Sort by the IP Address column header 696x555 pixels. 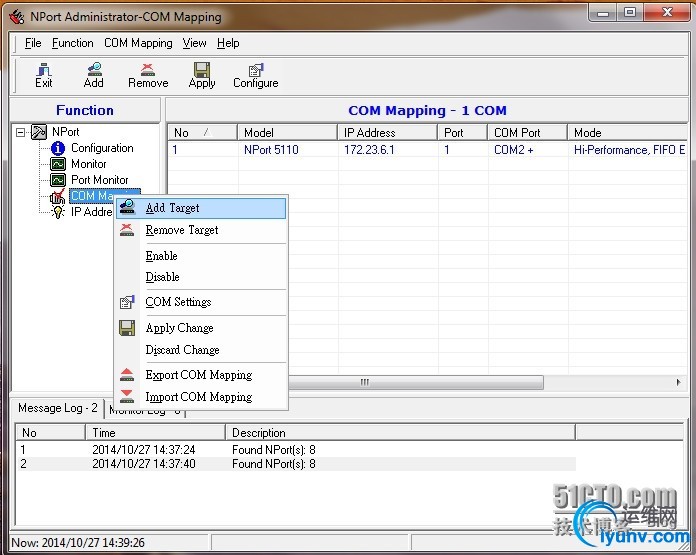pyautogui.click(x=388, y=133)
